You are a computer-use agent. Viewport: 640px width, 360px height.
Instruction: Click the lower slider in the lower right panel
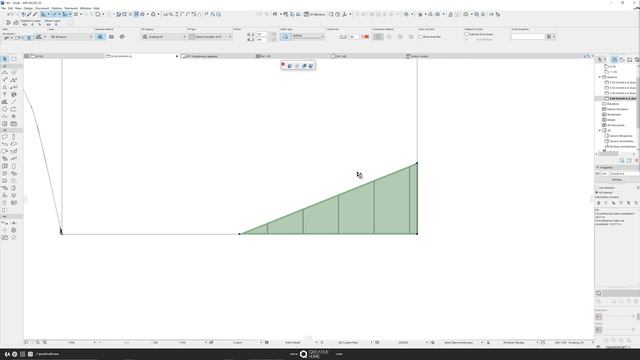[620, 329]
